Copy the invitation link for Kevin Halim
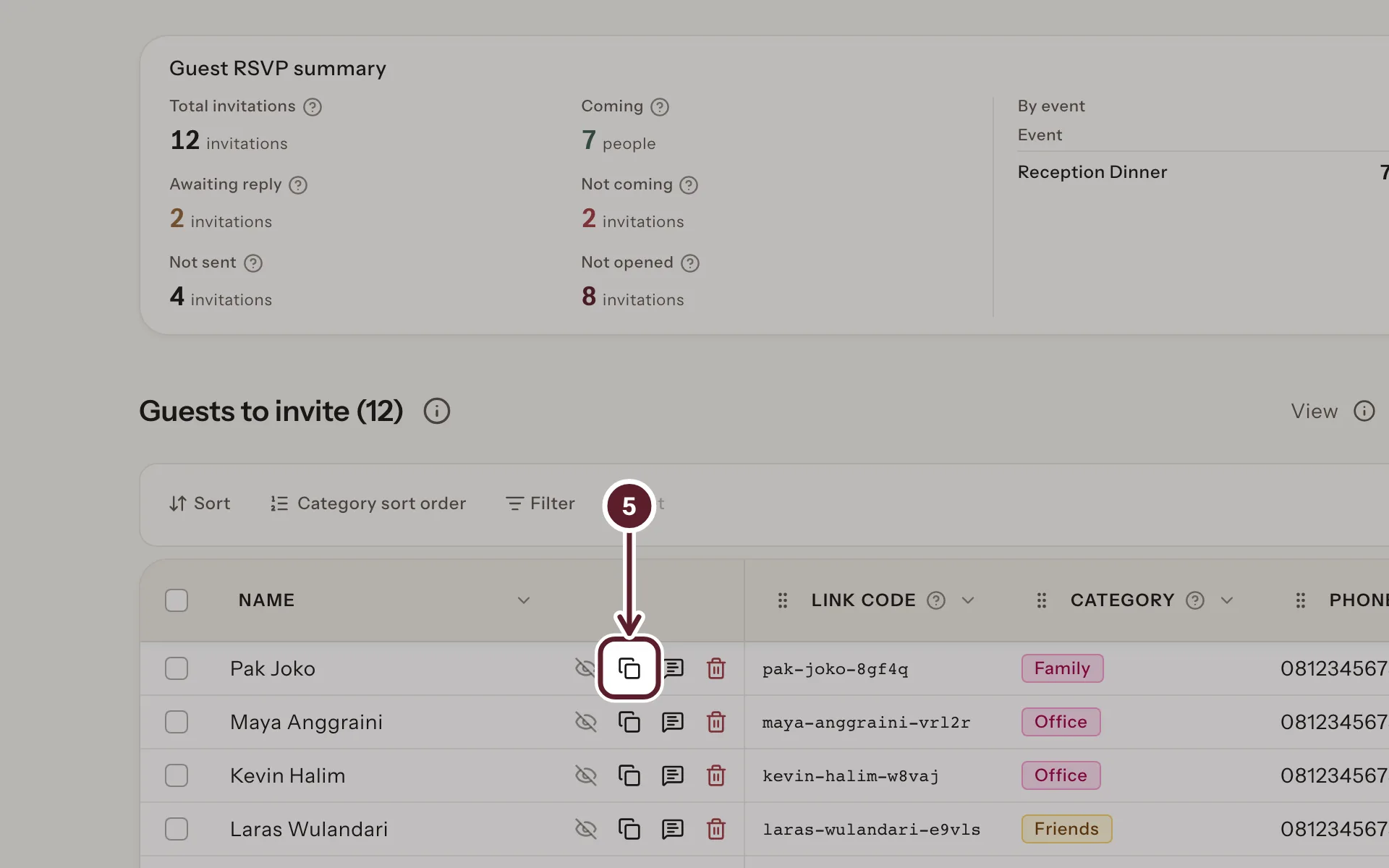The width and height of the screenshot is (1389, 868). click(629, 775)
